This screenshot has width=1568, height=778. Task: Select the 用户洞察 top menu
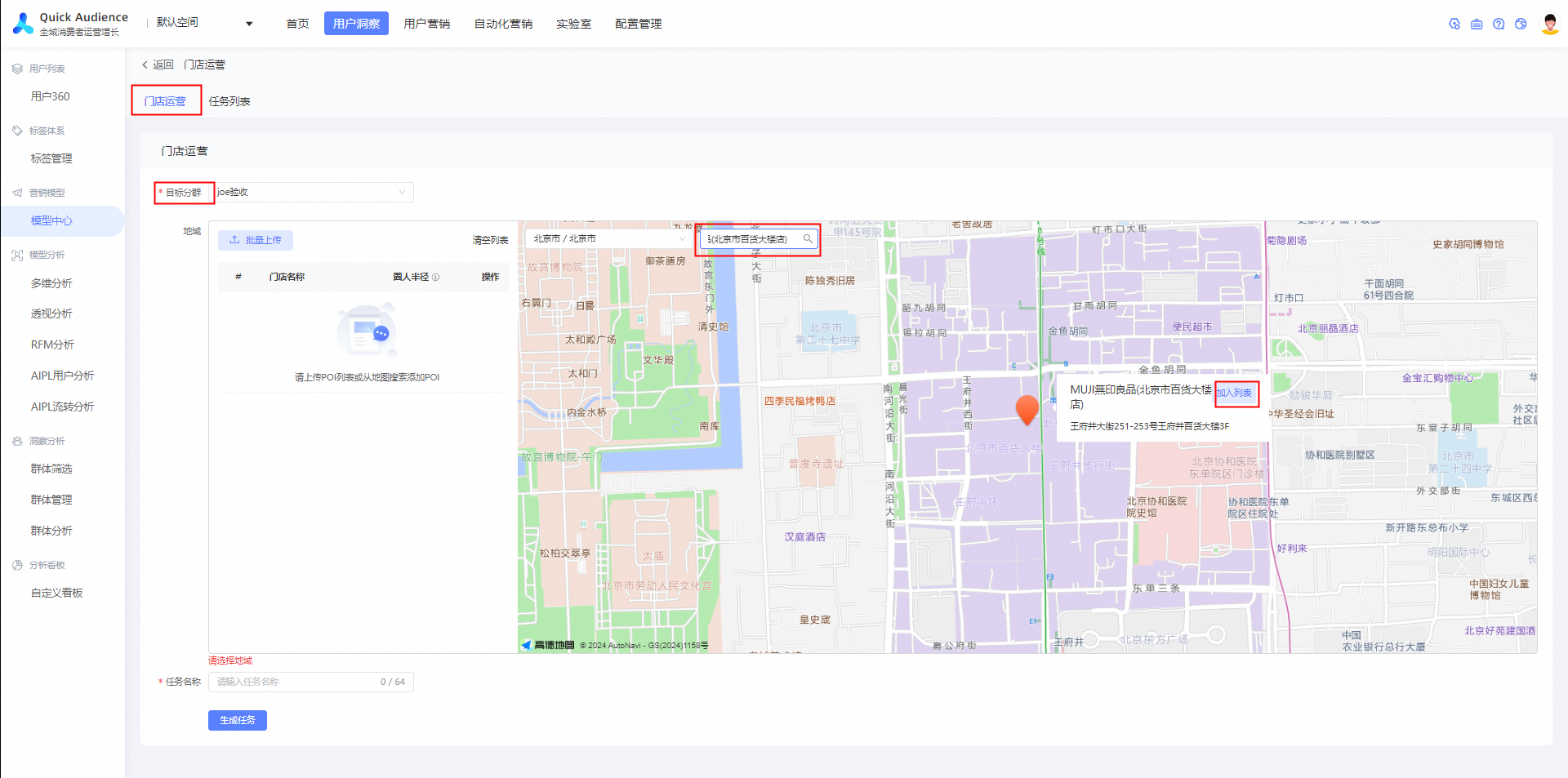click(356, 24)
